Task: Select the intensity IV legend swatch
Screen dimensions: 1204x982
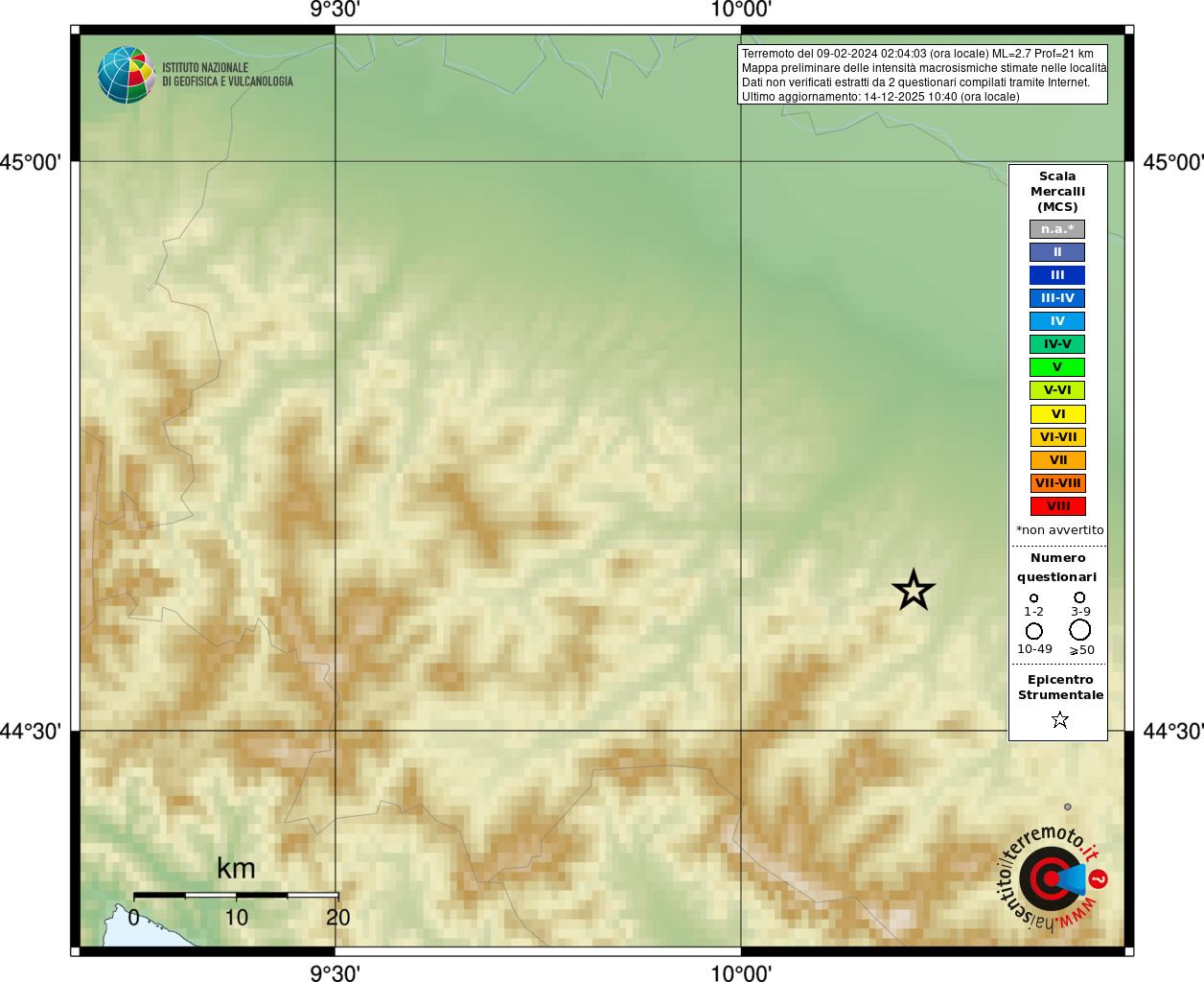Action: coord(1057,321)
